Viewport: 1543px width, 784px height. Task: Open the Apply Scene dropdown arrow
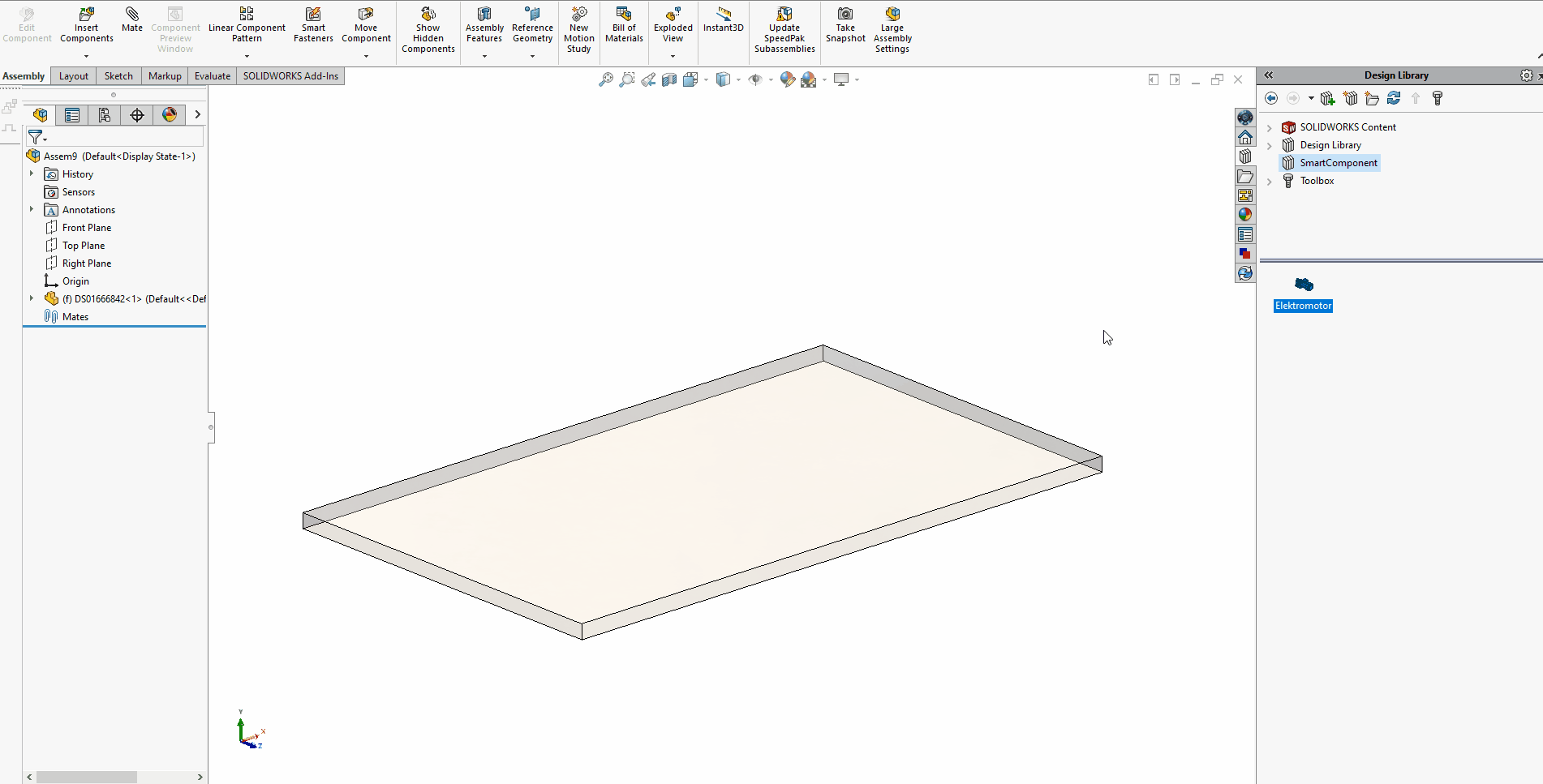[x=824, y=79]
